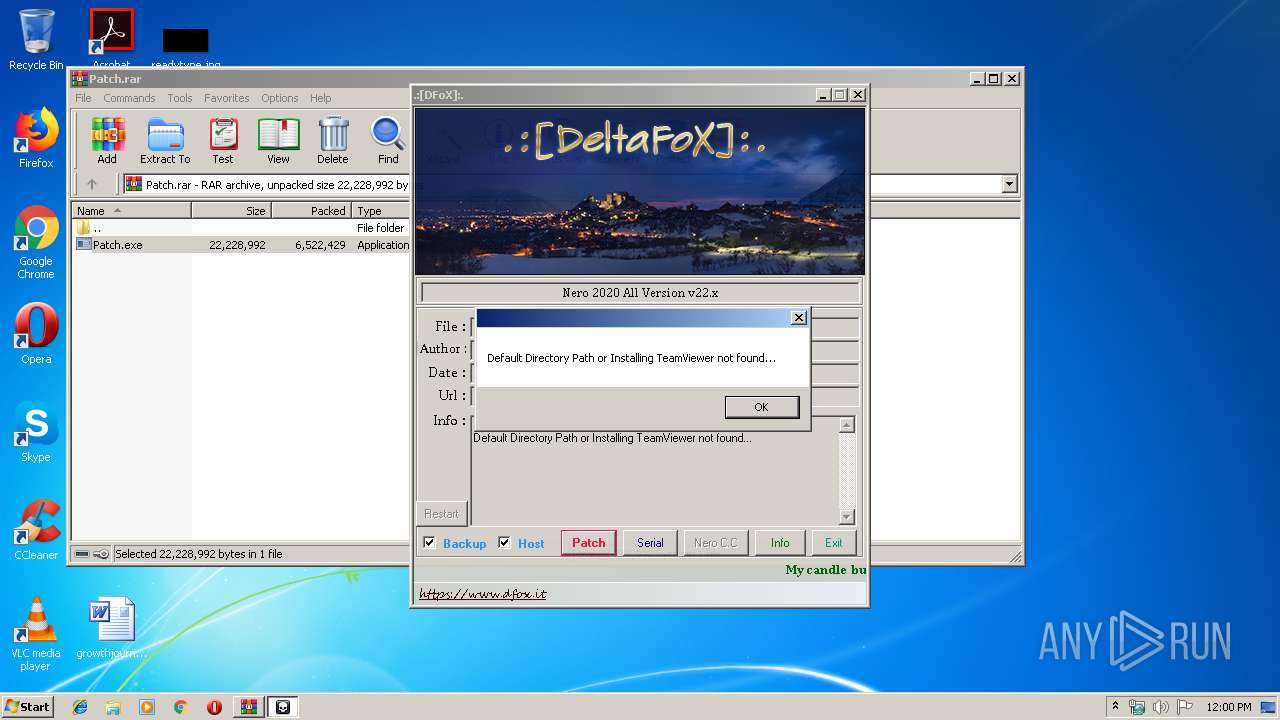Screen dimensions: 1280x720
Task: Click the Exit button
Action: tap(833, 543)
